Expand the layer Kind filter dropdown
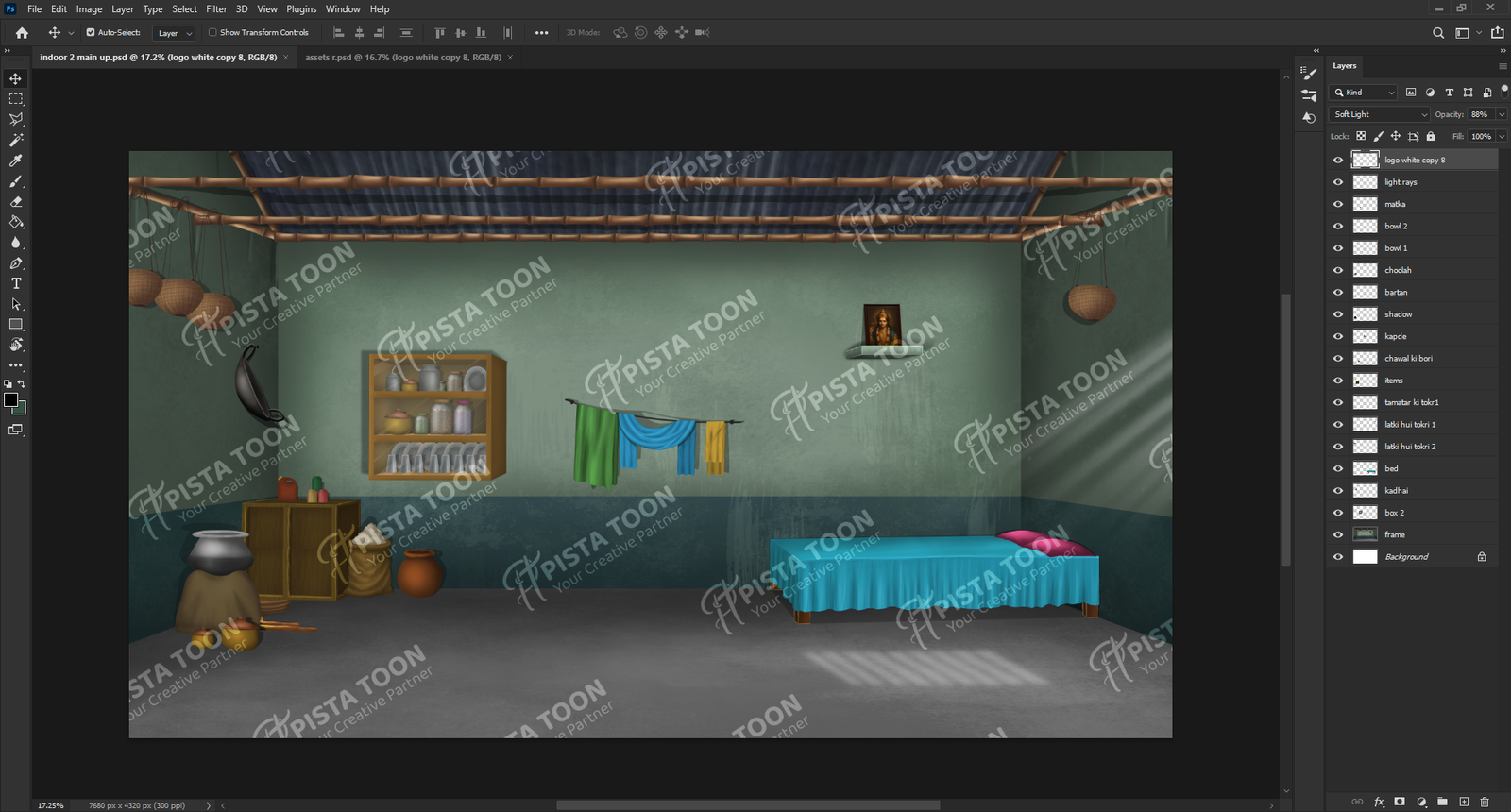Image resolution: width=1511 pixels, height=812 pixels. (x=1364, y=93)
